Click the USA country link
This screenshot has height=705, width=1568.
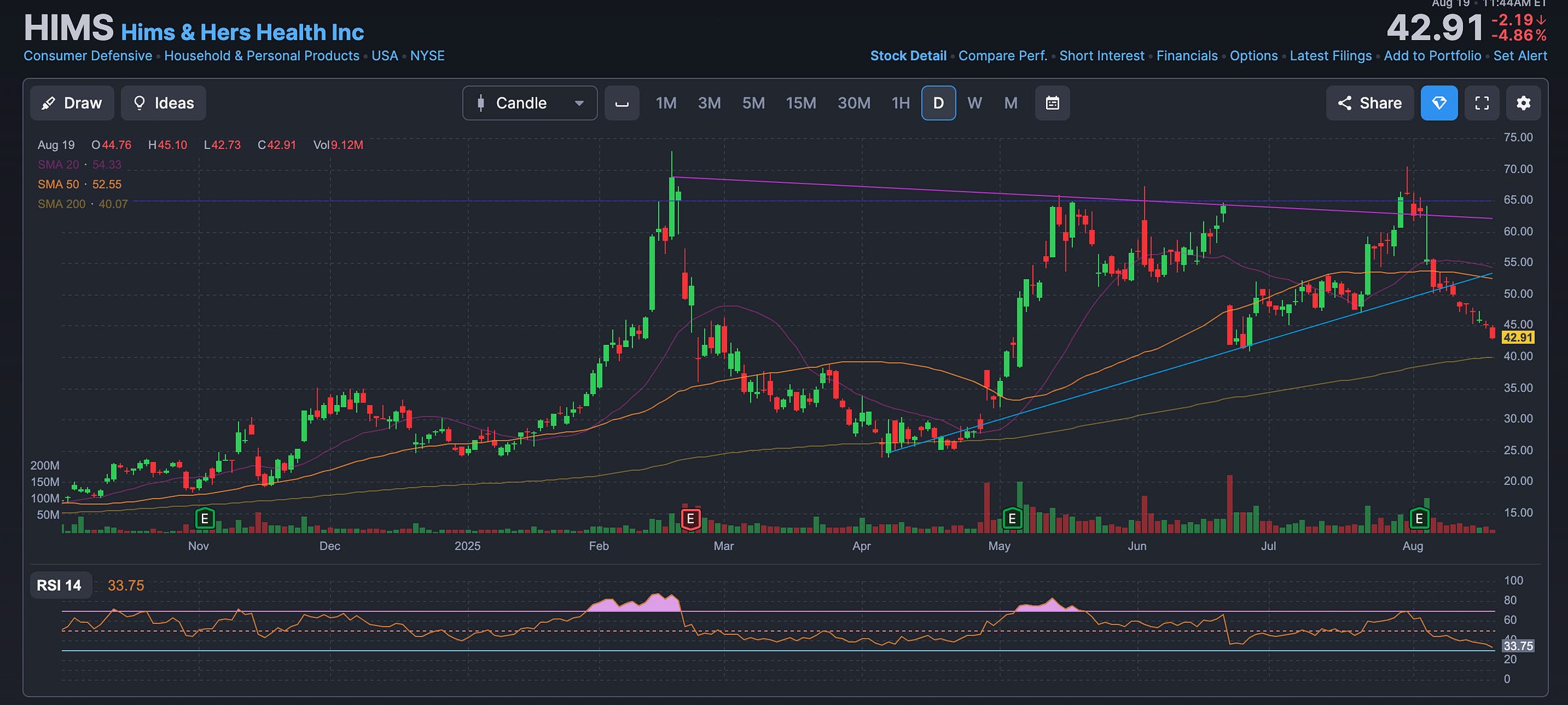tap(385, 56)
